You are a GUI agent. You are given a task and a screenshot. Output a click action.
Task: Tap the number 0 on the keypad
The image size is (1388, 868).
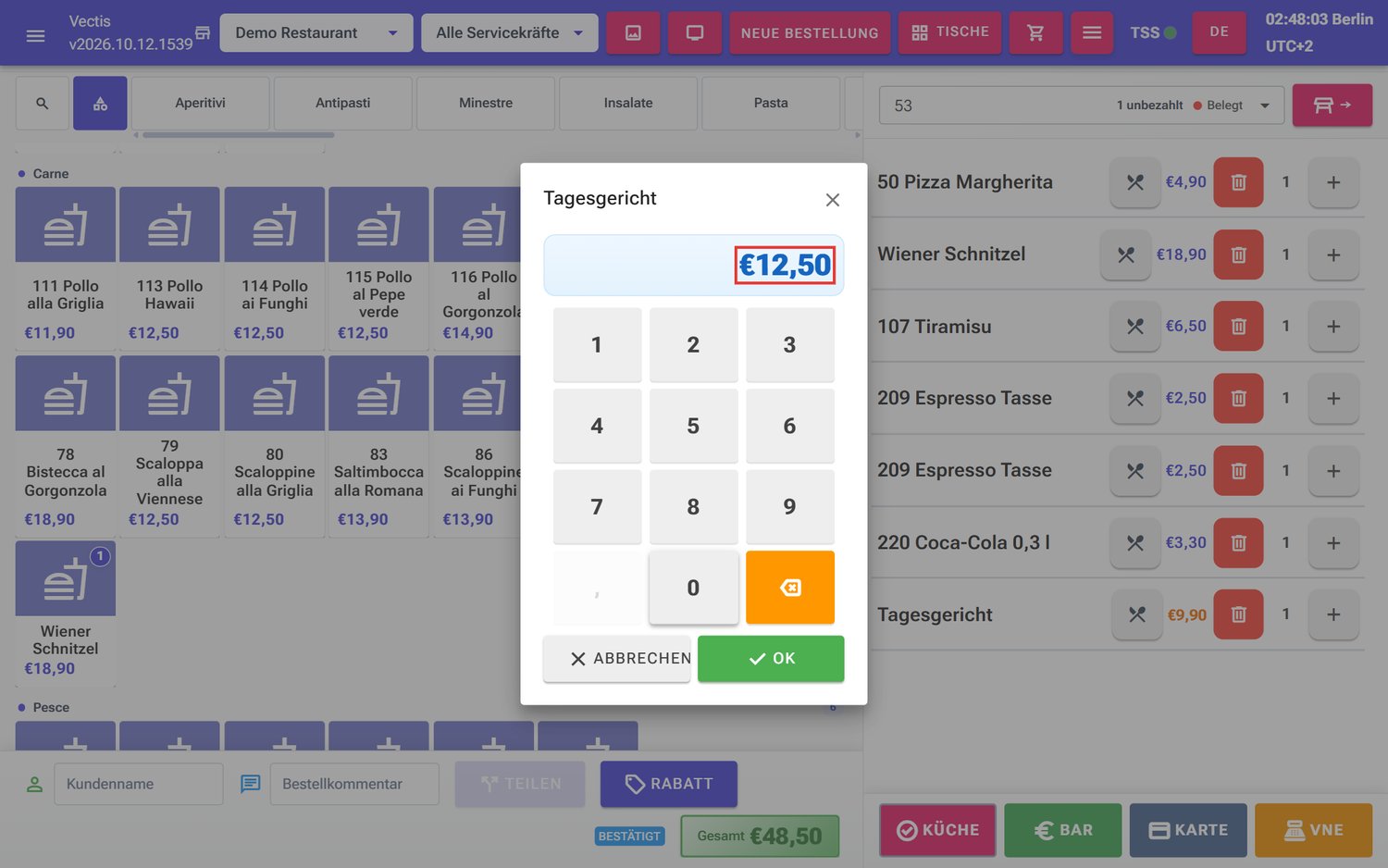point(693,588)
